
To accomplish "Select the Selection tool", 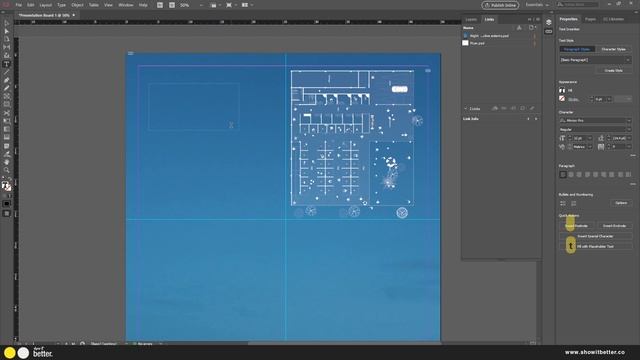I will tap(7, 23).
